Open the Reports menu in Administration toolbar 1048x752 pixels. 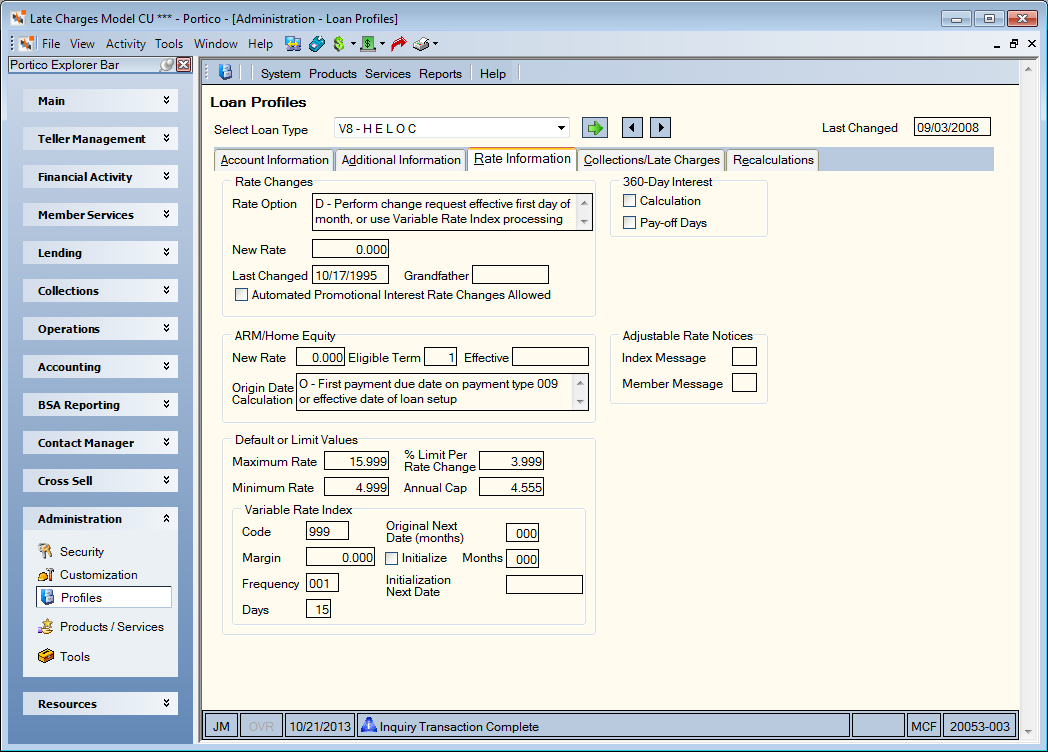440,74
